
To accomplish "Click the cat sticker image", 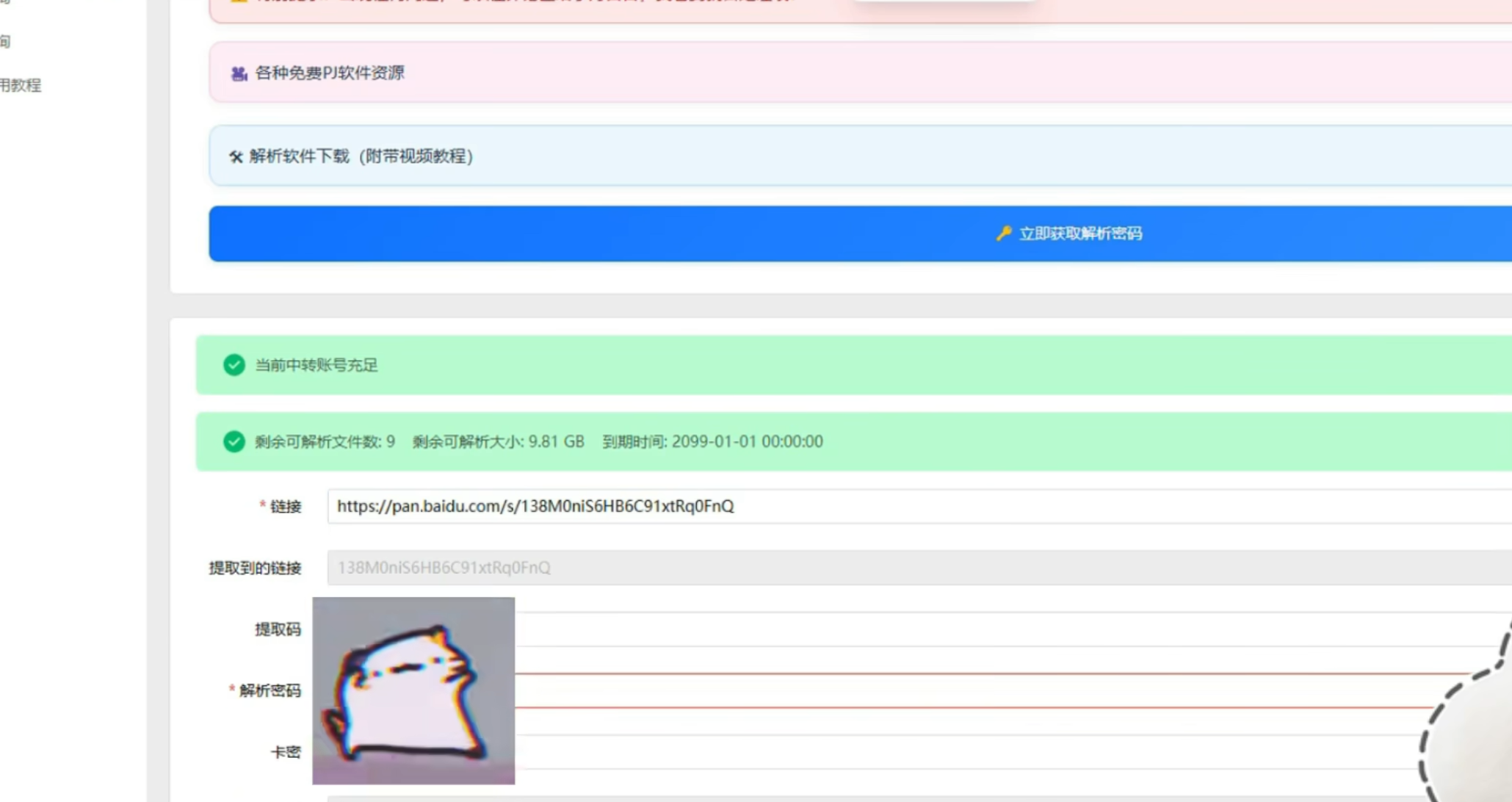I will (414, 690).
